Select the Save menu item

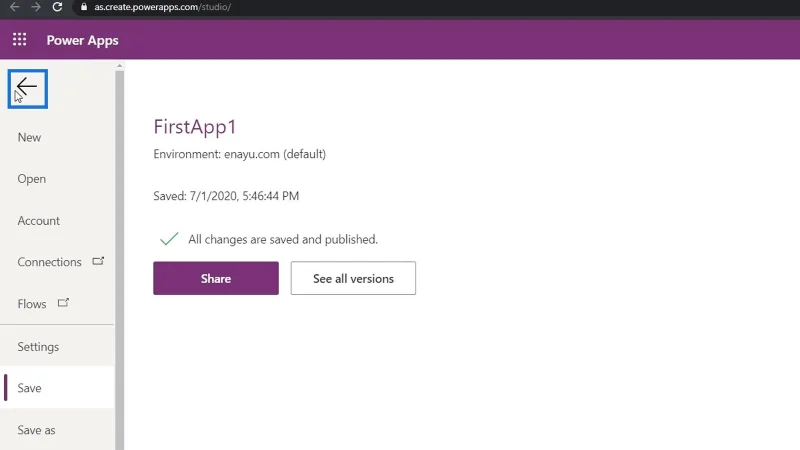click(x=57, y=388)
